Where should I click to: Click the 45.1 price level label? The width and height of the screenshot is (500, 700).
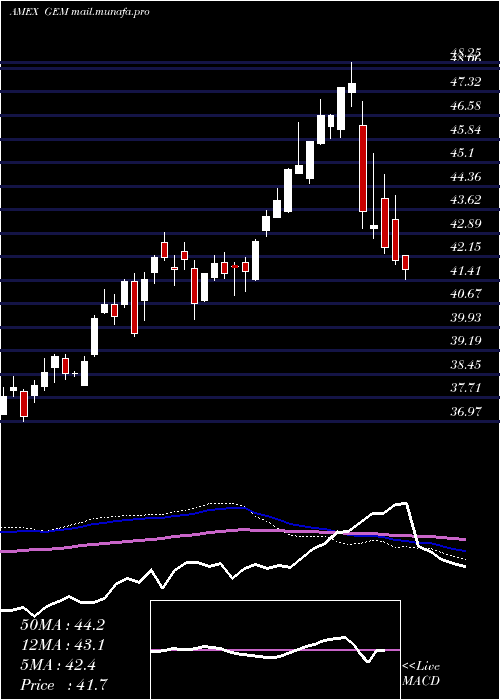pos(462,154)
